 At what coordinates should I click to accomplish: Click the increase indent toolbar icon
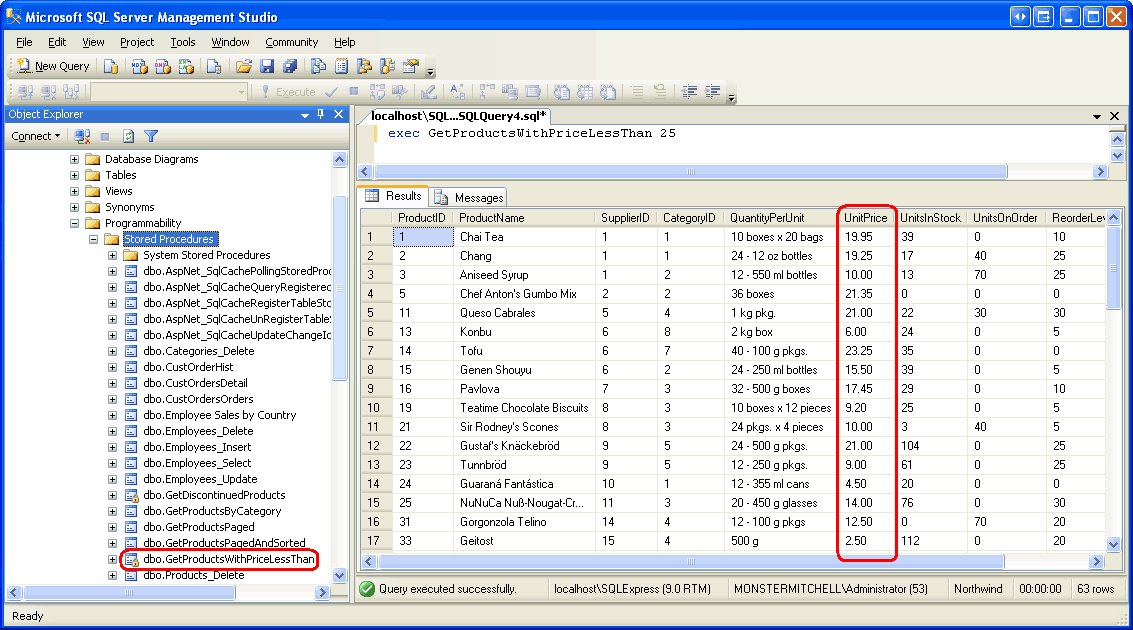click(712, 91)
